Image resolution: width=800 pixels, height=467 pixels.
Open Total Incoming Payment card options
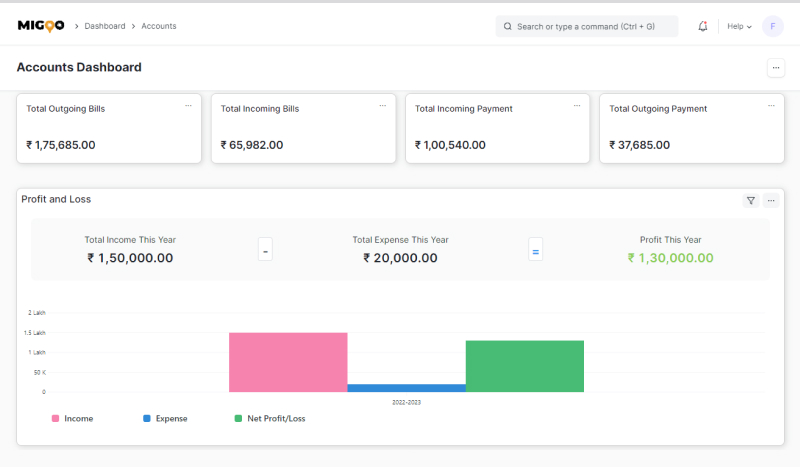click(576, 105)
